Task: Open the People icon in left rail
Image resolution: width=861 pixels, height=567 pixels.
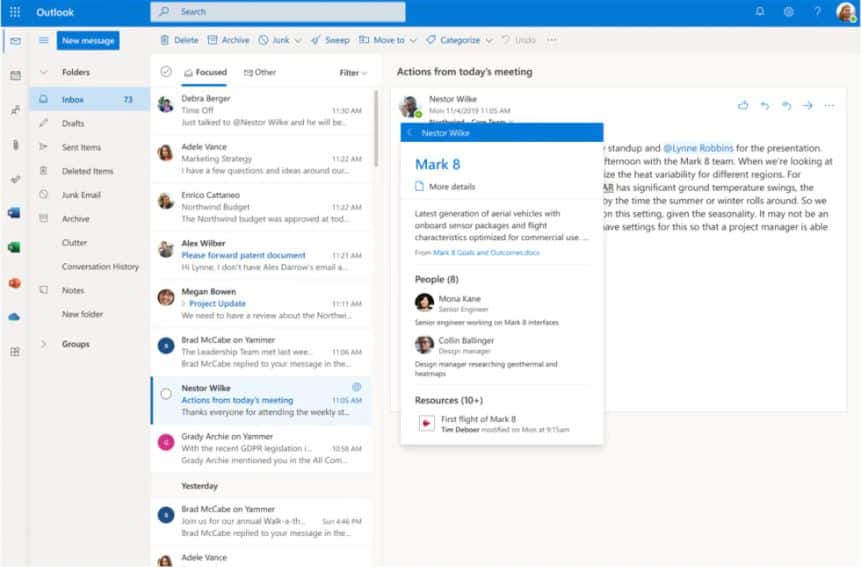Action: pyautogui.click(x=15, y=110)
